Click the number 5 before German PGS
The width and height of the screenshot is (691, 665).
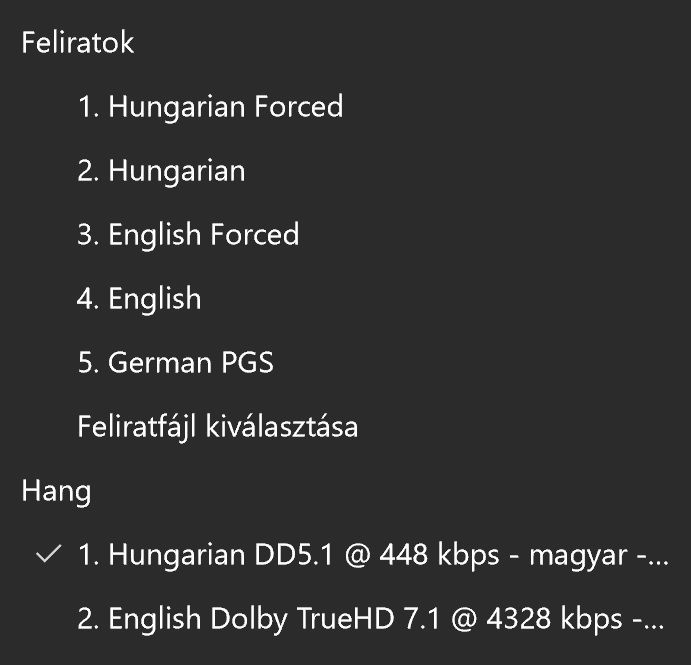86,362
